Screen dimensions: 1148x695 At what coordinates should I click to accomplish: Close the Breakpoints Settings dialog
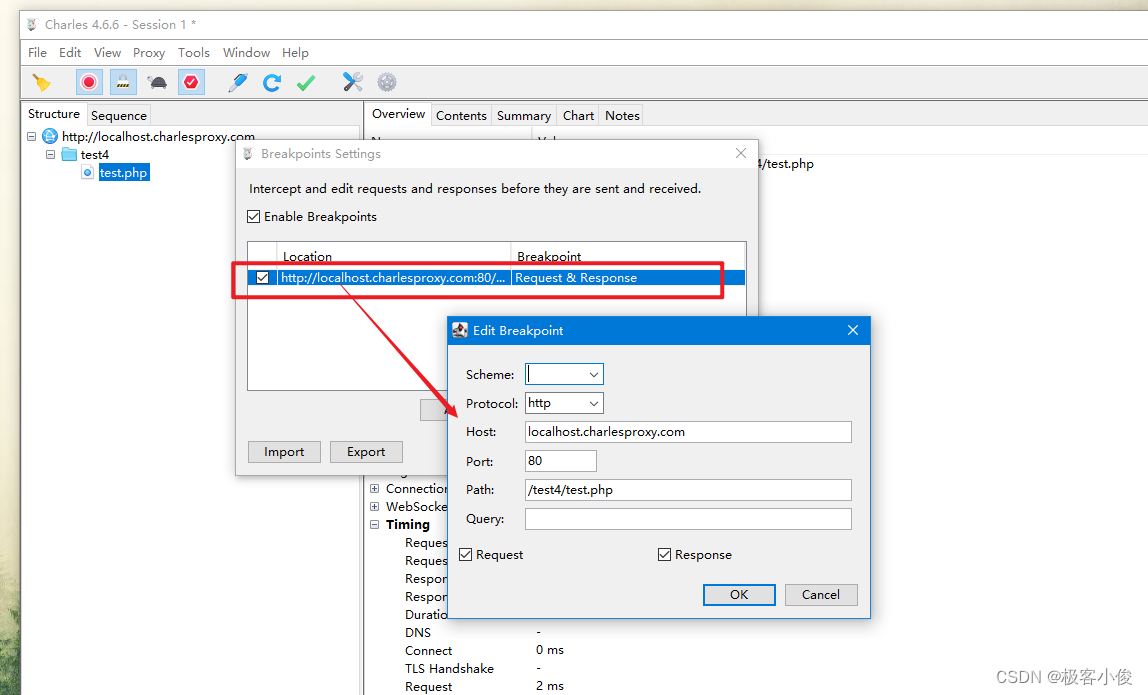[x=741, y=153]
